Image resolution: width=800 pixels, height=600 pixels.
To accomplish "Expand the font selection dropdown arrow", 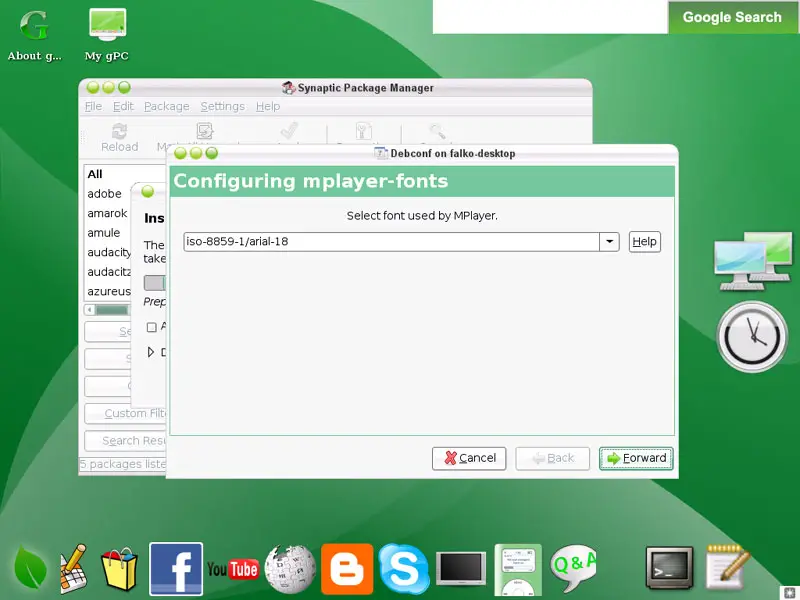I will tap(610, 242).
